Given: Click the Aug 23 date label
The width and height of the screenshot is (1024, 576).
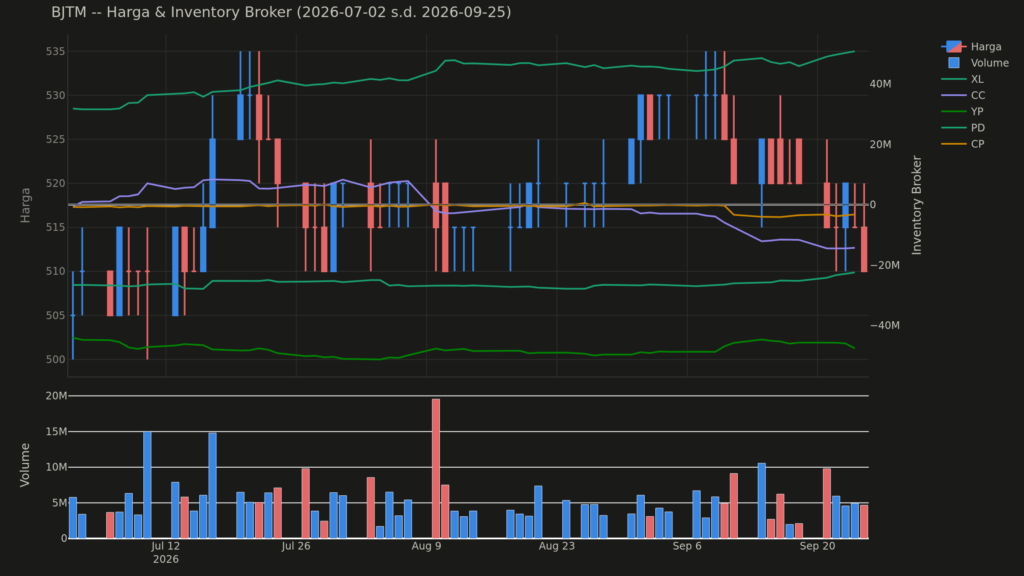Looking at the screenshot, I should pyautogui.click(x=556, y=546).
